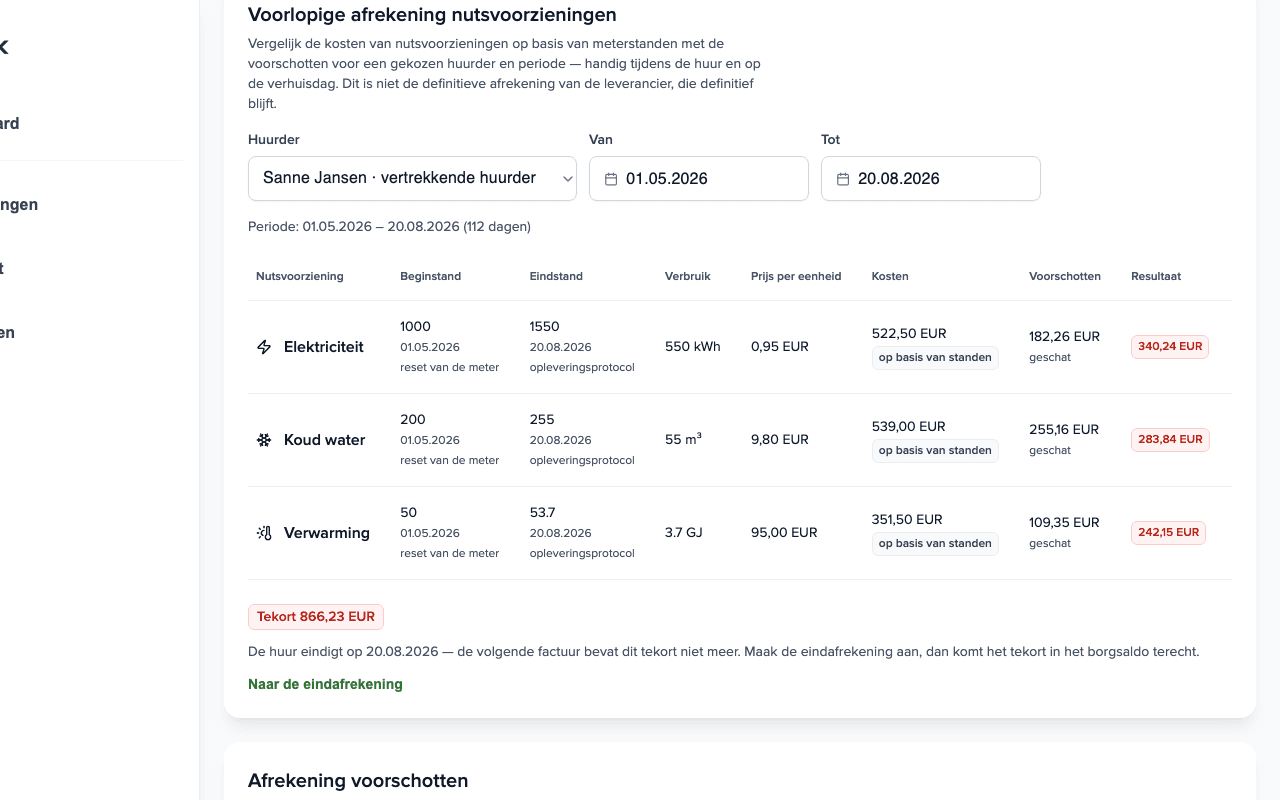This screenshot has height=800, width=1280.
Task: Click the 9,80 EUR unit price
Action: click(x=780, y=439)
